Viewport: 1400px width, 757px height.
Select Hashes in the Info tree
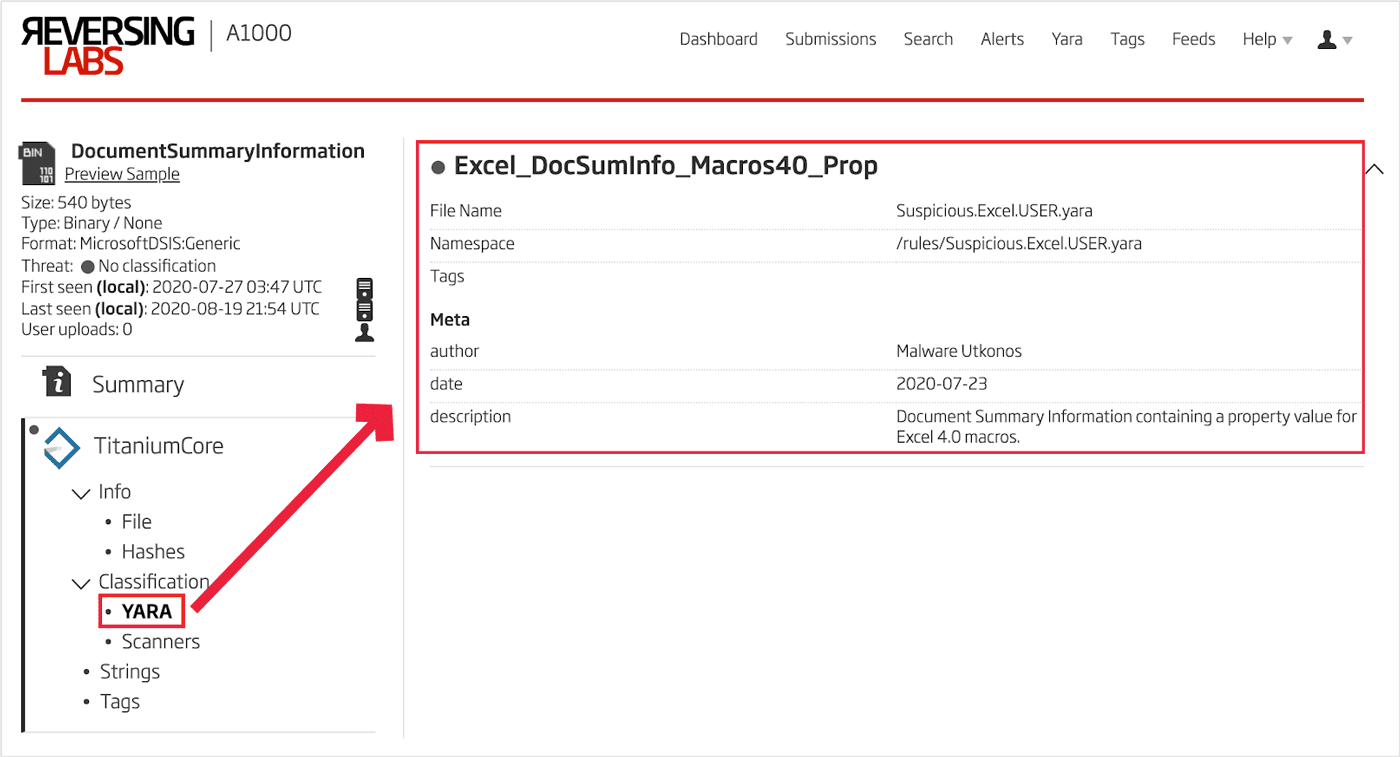153,551
